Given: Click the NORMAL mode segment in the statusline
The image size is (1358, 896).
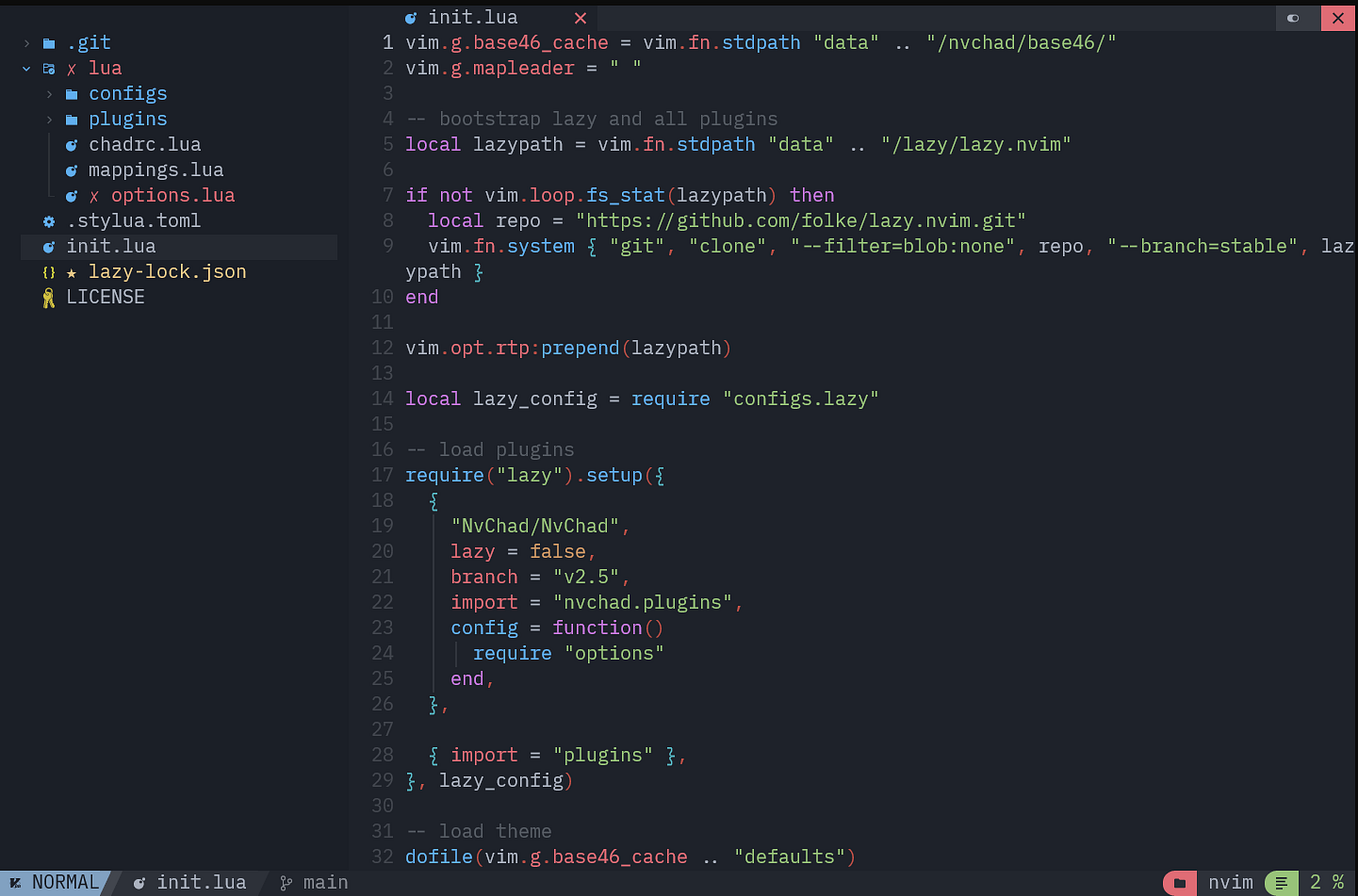Looking at the screenshot, I should click(x=57, y=882).
